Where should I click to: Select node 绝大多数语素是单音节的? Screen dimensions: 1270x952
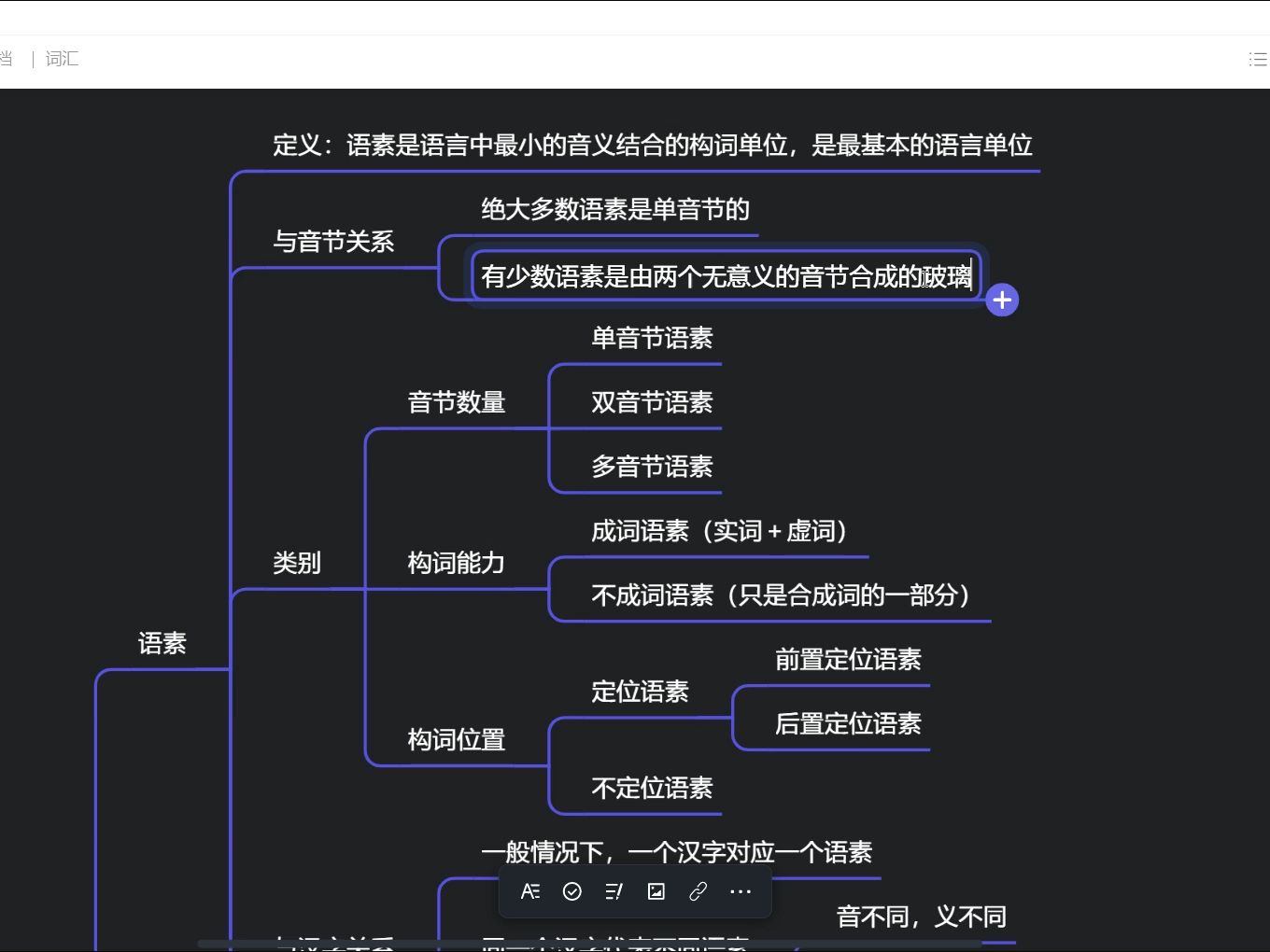tap(615, 209)
